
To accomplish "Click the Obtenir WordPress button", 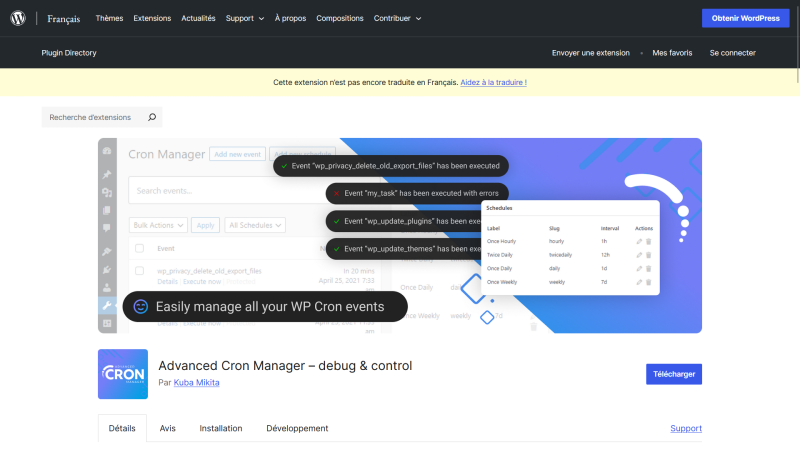I will pos(745,18).
